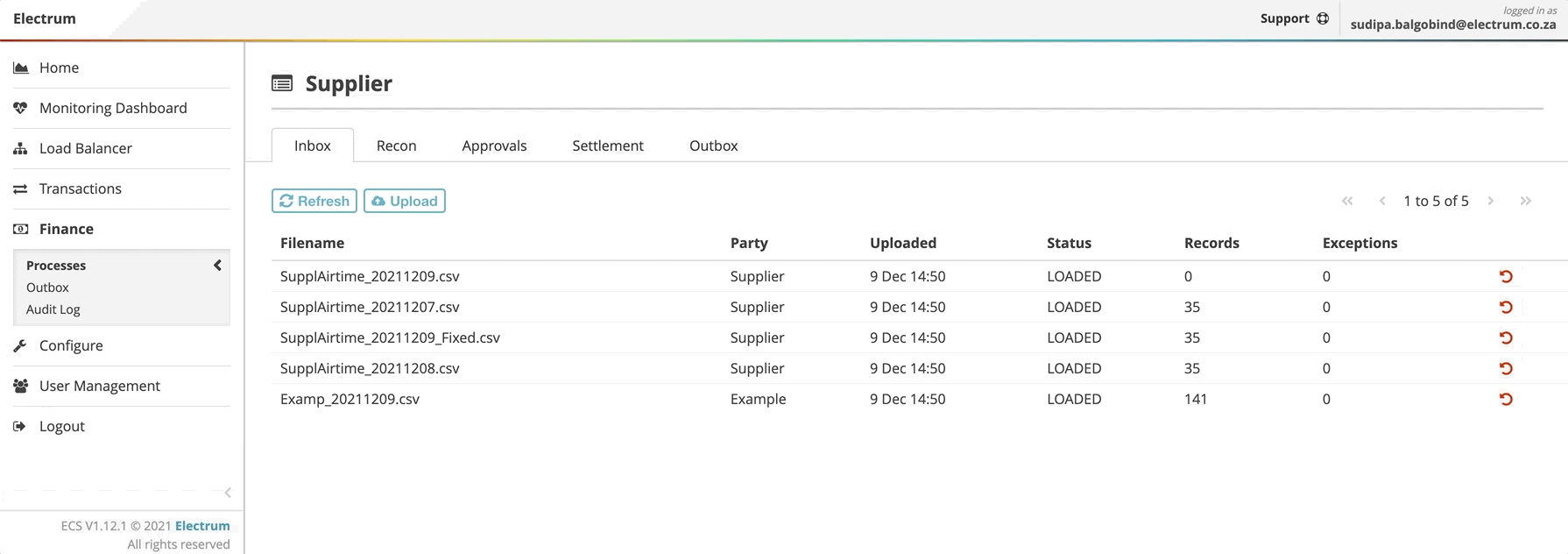Click the Monitoring Dashboard heartbeat icon
Image resolution: width=1568 pixels, height=554 pixels.
(20, 108)
